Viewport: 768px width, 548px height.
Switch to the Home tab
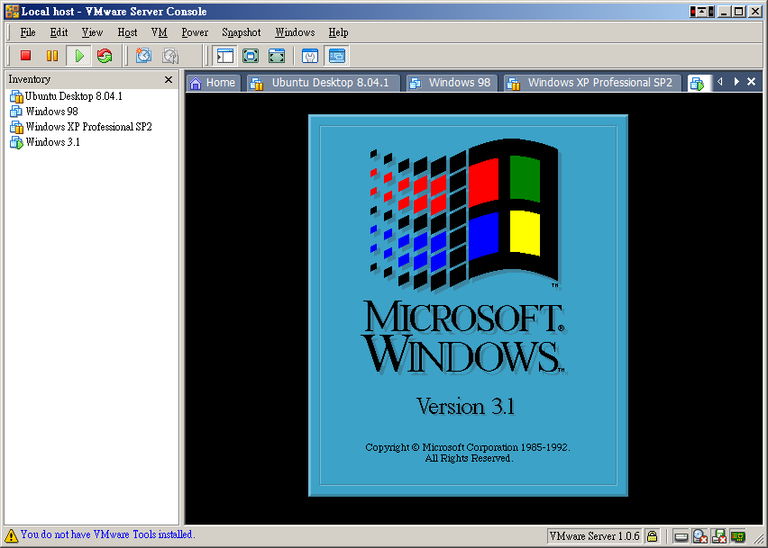213,83
